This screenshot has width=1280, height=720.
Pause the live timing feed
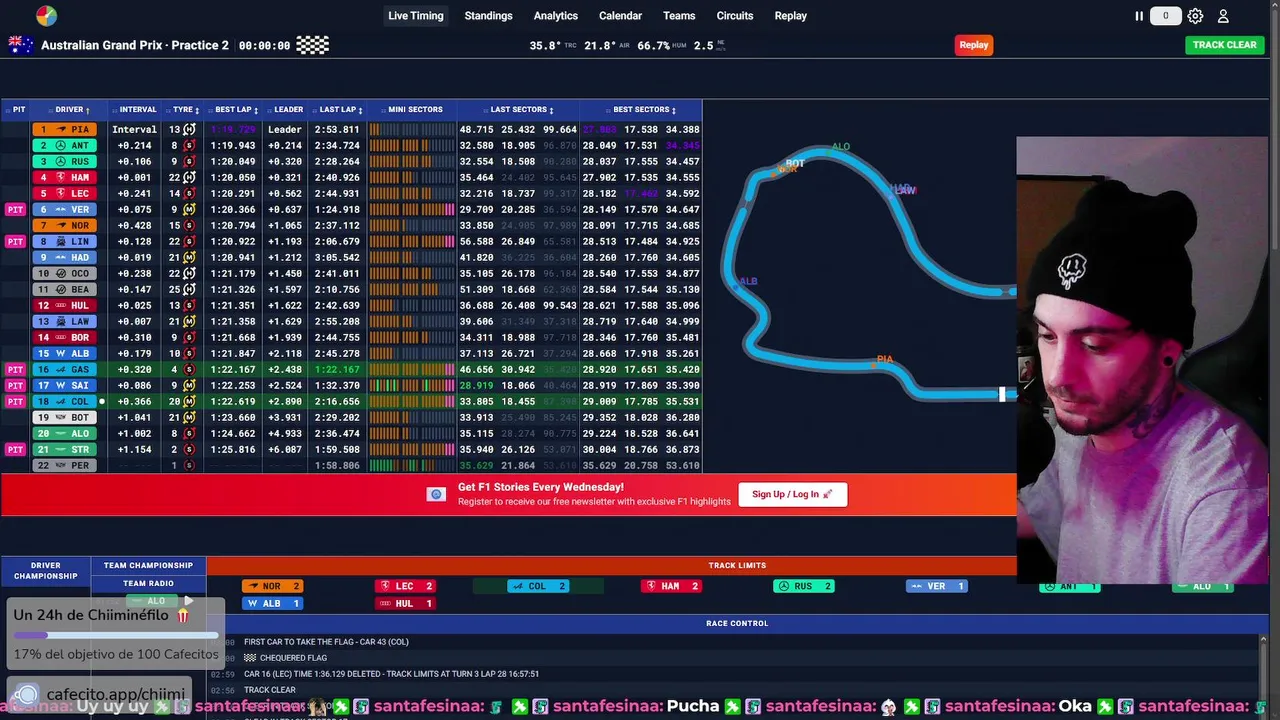pos(1139,16)
